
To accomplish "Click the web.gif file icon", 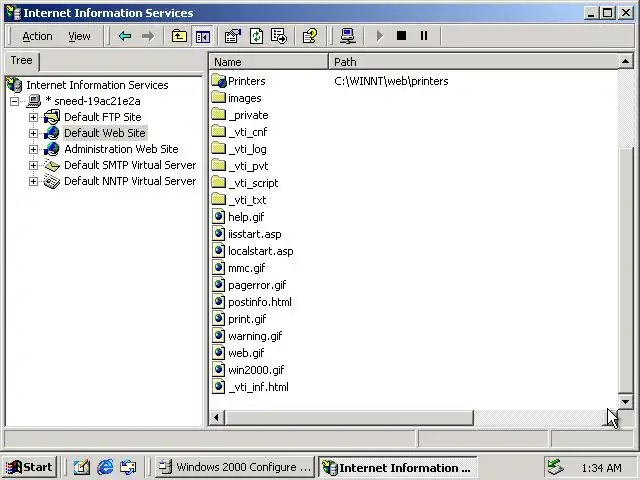I will pos(219,352).
